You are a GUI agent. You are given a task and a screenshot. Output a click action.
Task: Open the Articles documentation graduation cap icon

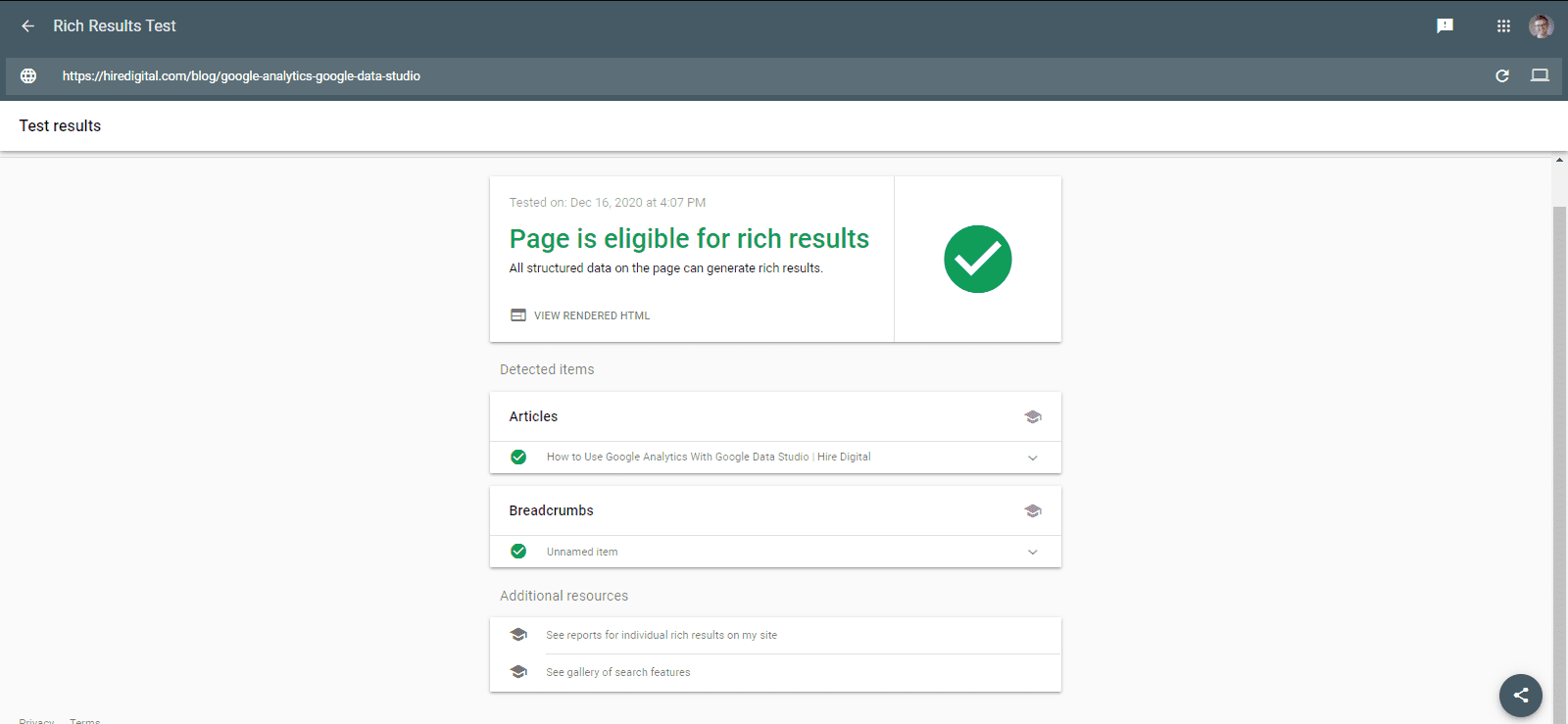pyautogui.click(x=1032, y=417)
